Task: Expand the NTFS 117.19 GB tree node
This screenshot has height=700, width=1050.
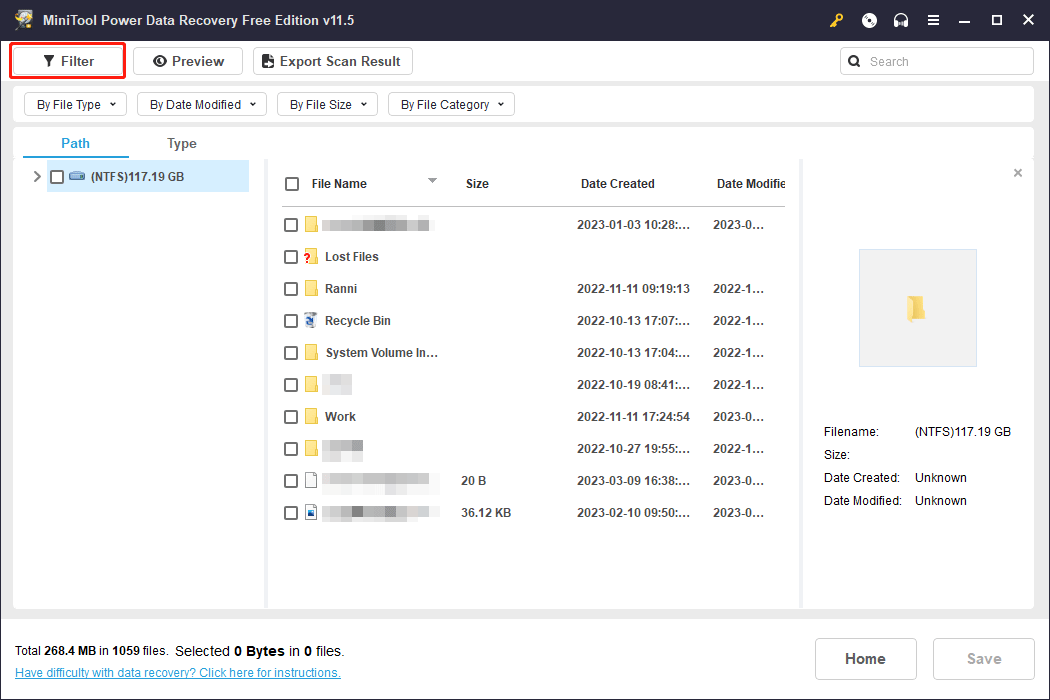Action: 37,176
